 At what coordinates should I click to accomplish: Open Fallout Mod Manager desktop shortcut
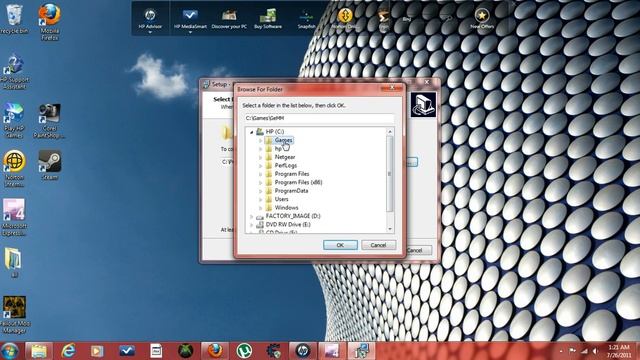tap(14, 315)
